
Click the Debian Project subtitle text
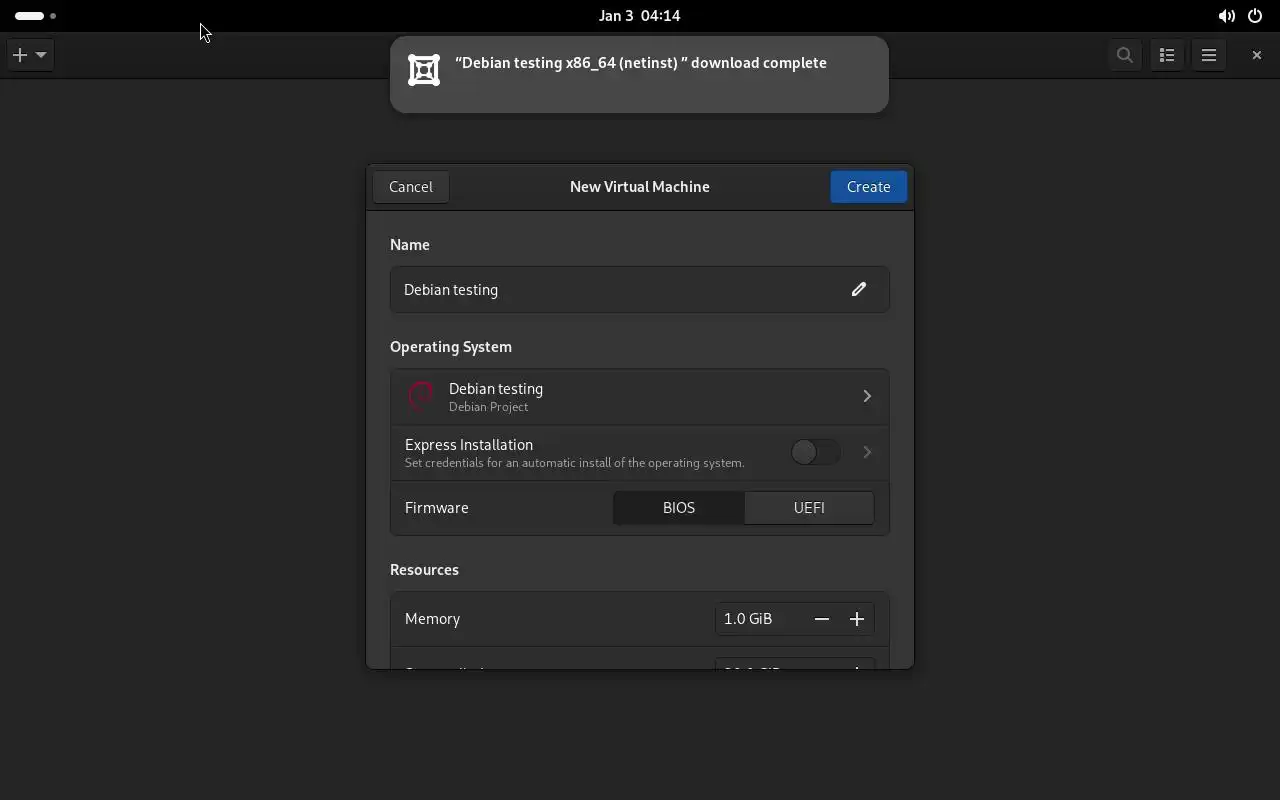tap(489, 407)
